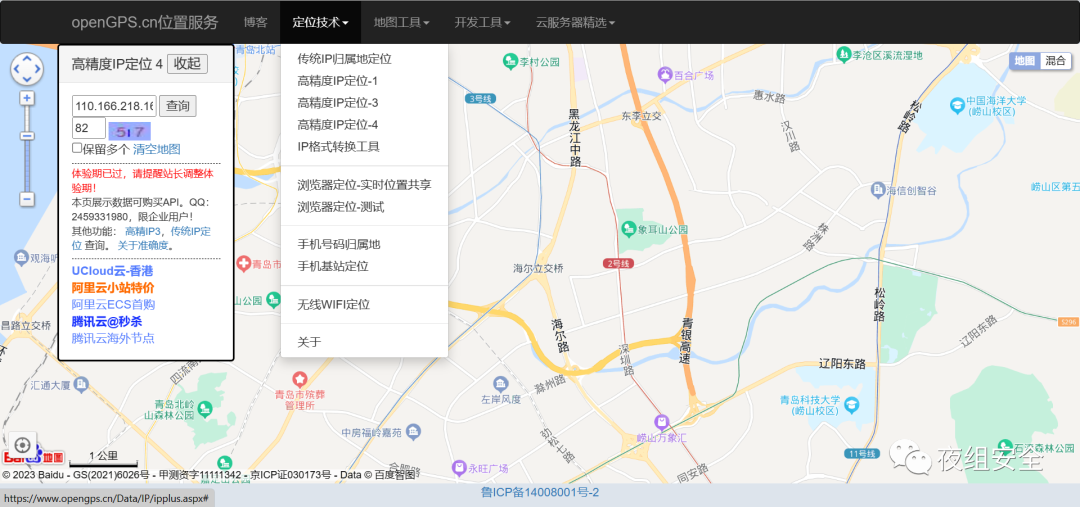The image size is (1080, 507).
Task: Click the geolocation target icon
Action: (x=22, y=445)
